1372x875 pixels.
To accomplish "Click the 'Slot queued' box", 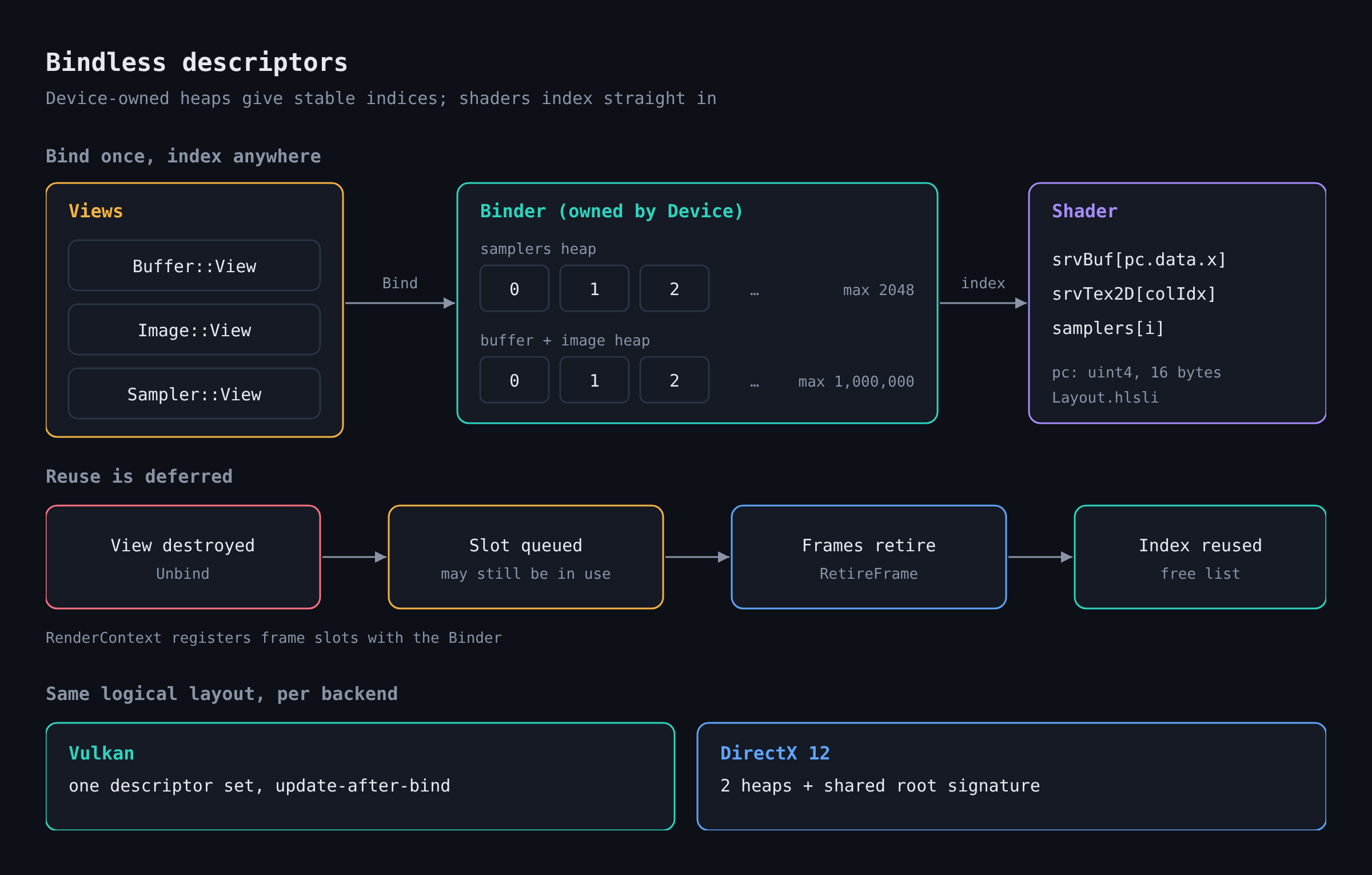I will tap(526, 557).
